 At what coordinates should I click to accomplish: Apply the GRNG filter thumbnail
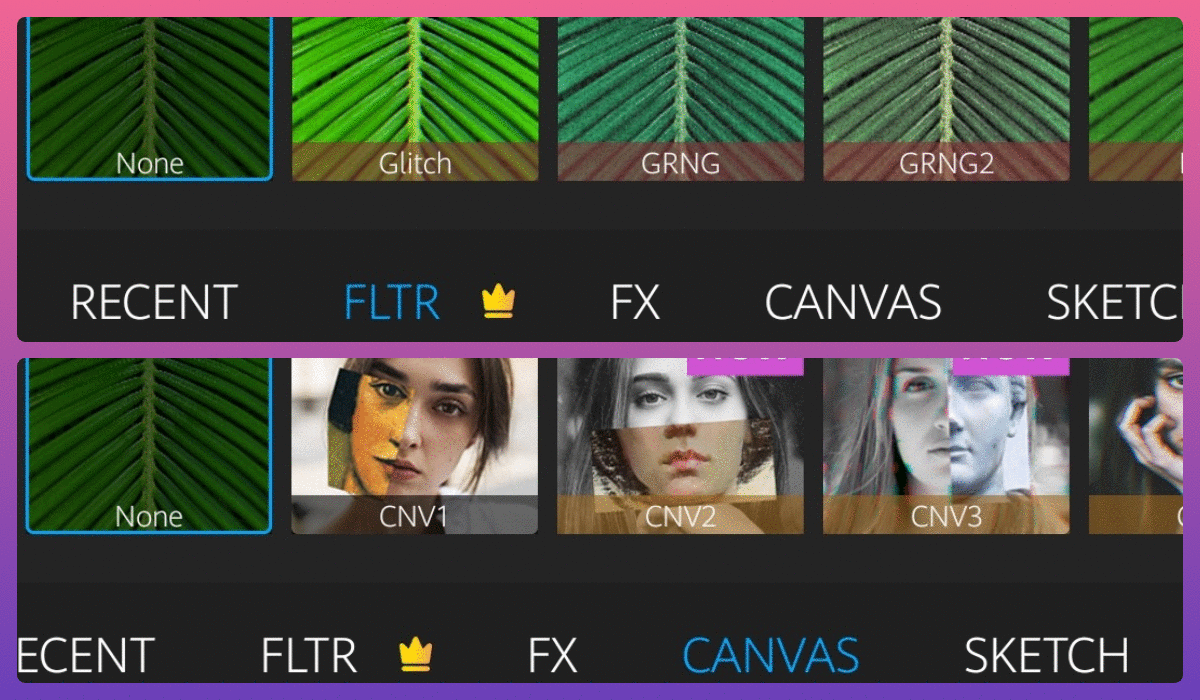click(680, 99)
